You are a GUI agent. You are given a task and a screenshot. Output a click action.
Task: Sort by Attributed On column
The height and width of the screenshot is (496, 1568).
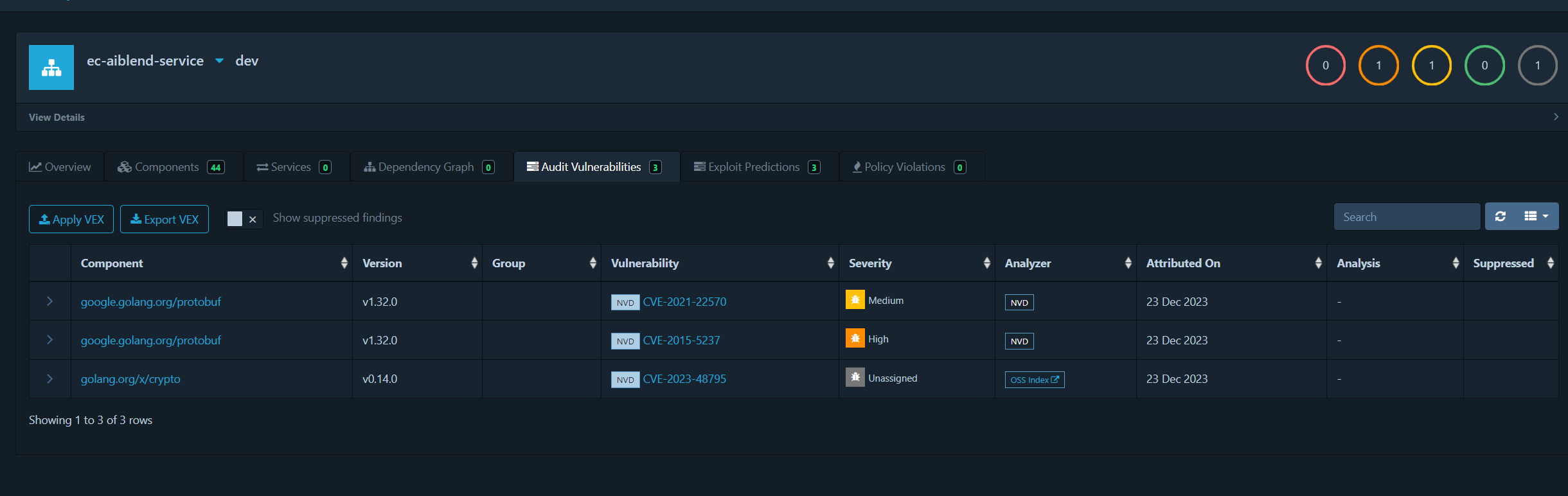(1231, 263)
